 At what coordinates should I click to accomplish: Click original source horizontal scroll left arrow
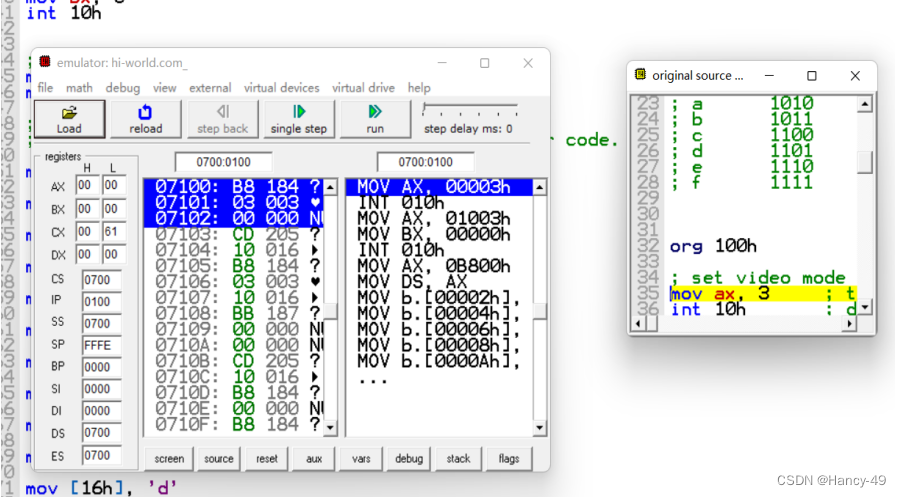(x=638, y=324)
